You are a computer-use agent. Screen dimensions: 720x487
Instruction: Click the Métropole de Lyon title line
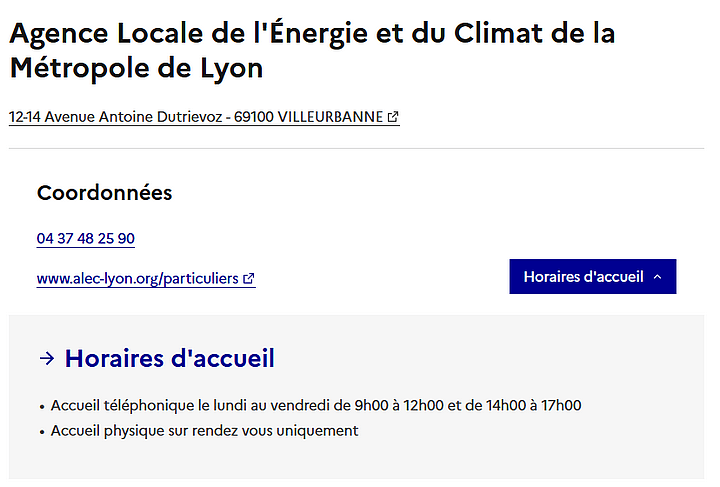[136, 69]
